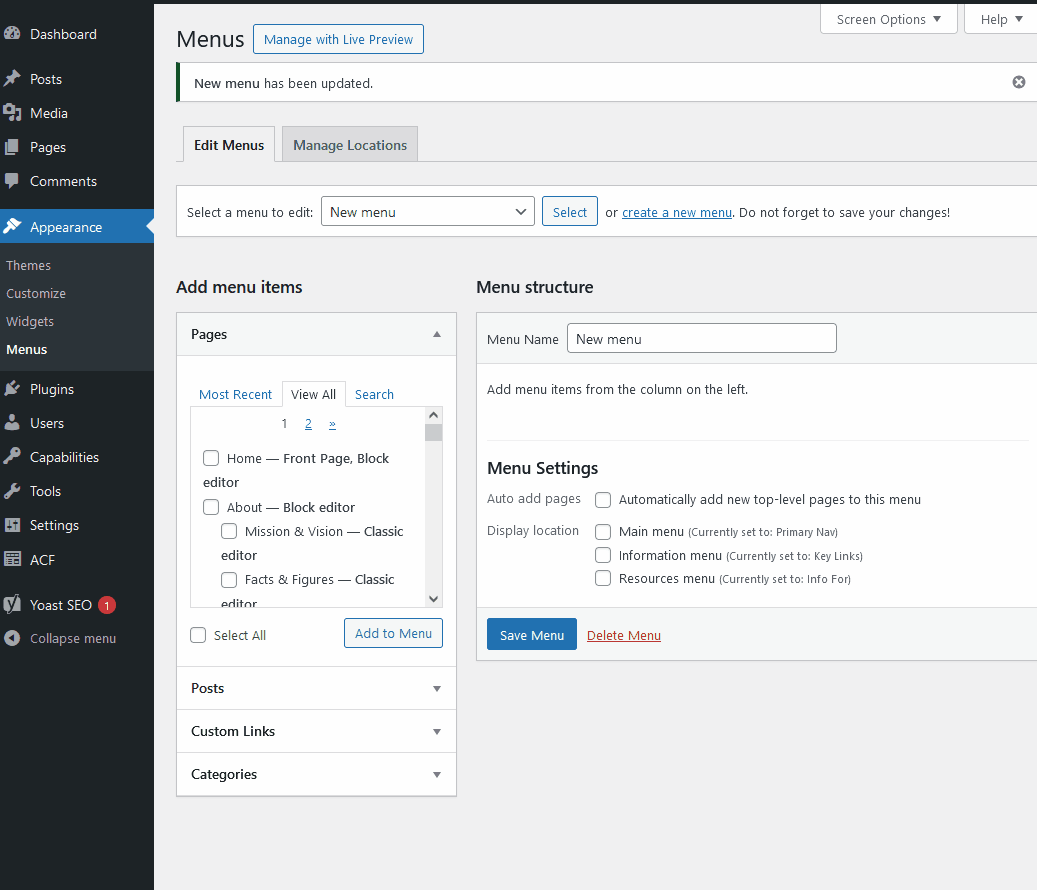Image resolution: width=1037 pixels, height=890 pixels.
Task: Click the Collapse menu arrow icon
Action: (x=12, y=638)
